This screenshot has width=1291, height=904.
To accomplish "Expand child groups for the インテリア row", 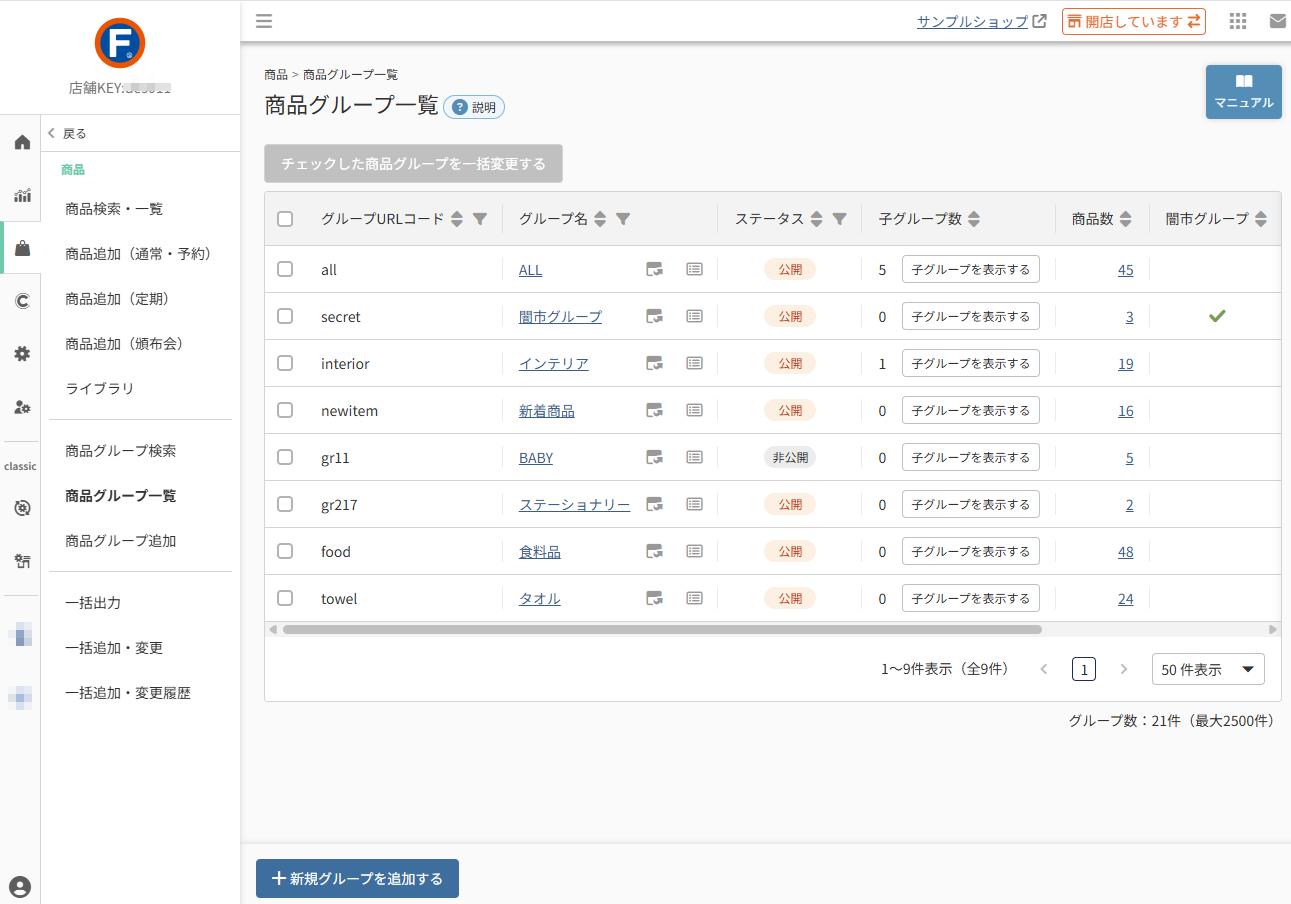I will [x=971, y=363].
